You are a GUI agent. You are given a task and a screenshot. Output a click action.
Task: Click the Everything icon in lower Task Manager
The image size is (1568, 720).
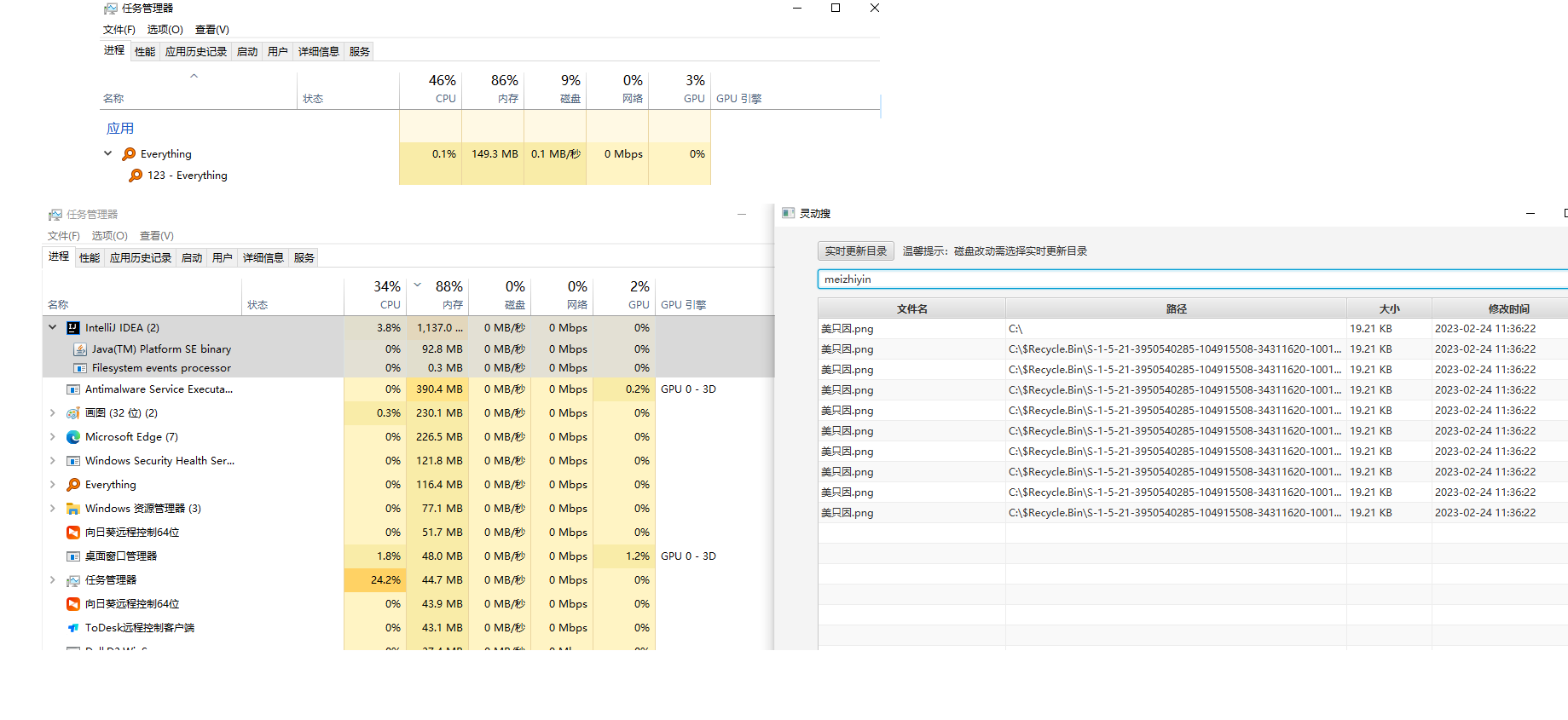pos(73,485)
